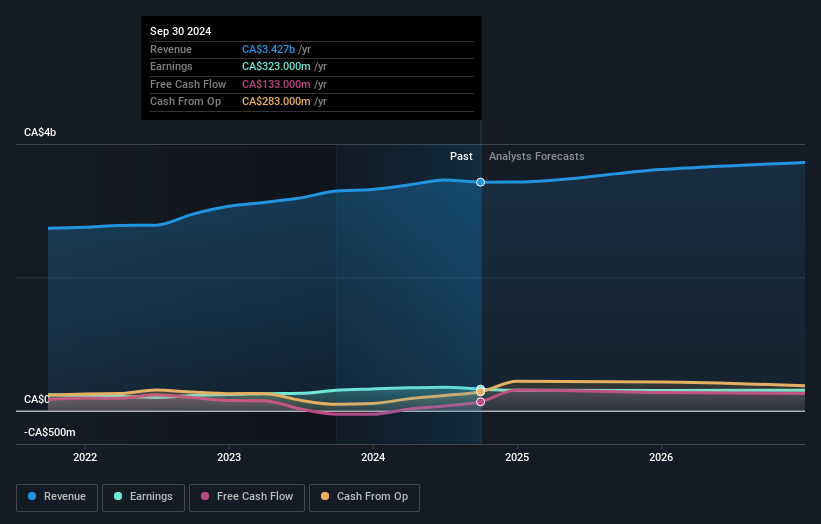The image size is (821, 524).
Task: Click the blue Revenue data point marker
Action: (480, 182)
